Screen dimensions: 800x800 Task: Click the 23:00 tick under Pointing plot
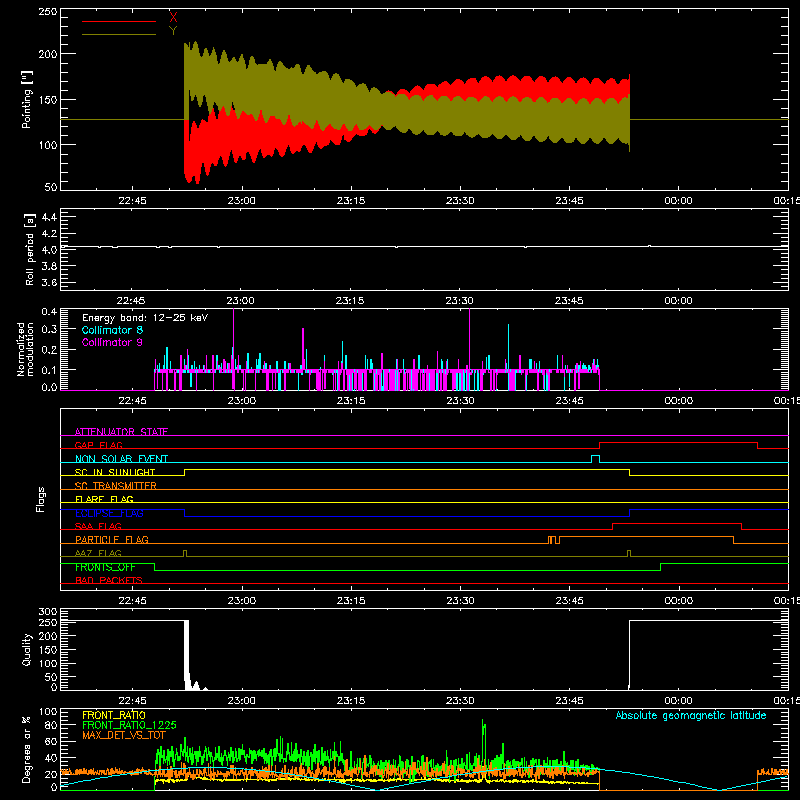[x=241, y=201]
